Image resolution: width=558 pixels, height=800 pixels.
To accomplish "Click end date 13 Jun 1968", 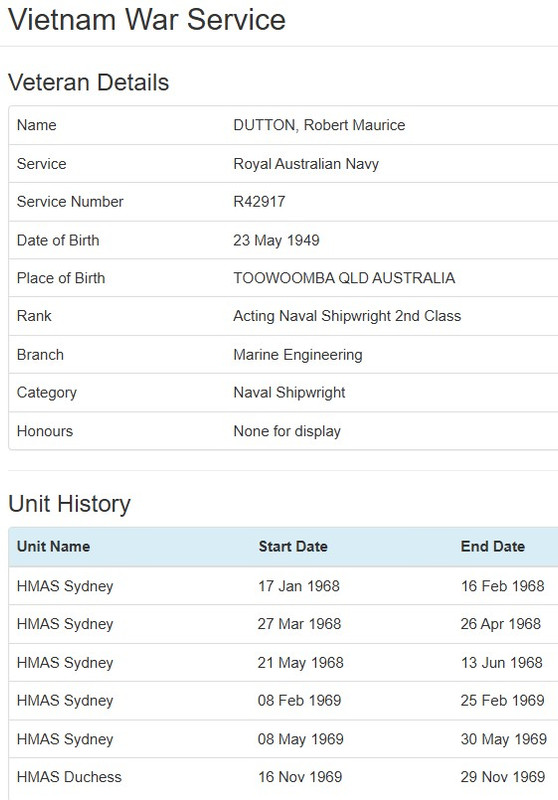I will (501, 662).
